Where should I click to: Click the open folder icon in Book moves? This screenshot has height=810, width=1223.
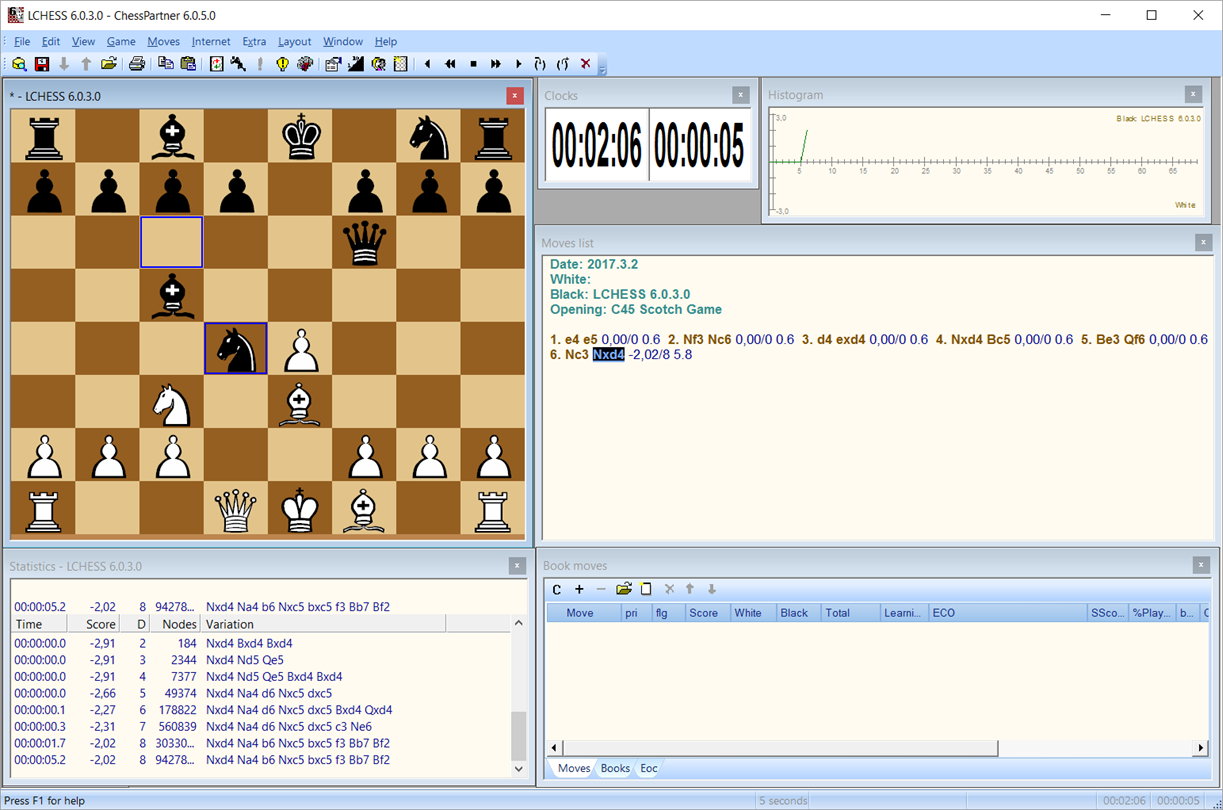624,589
